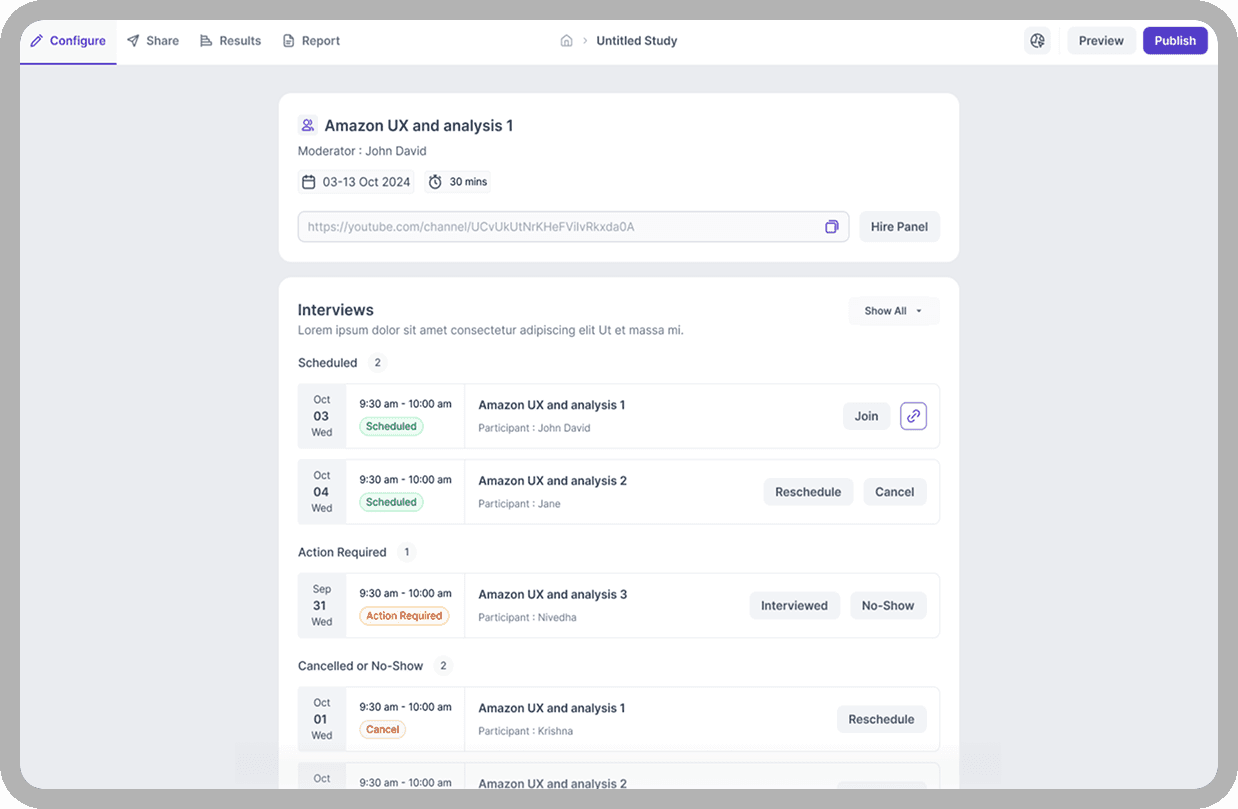Open the Share tab
Image resolution: width=1238 pixels, height=809 pixels.
coord(153,41)
